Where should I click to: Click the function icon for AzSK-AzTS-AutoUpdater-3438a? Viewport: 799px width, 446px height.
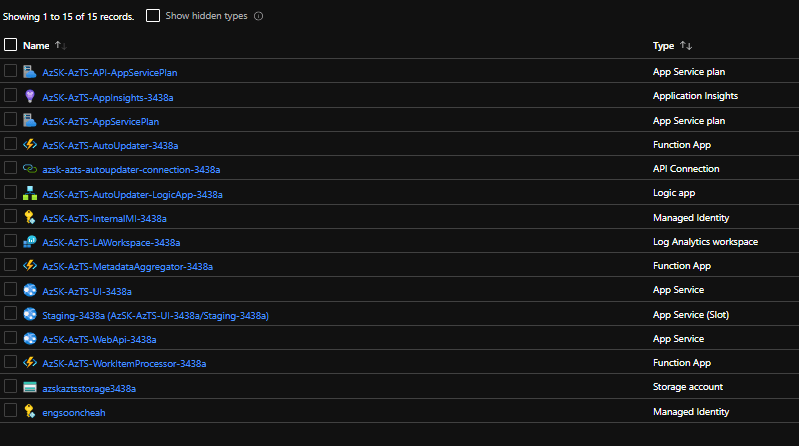coord(30,144)
